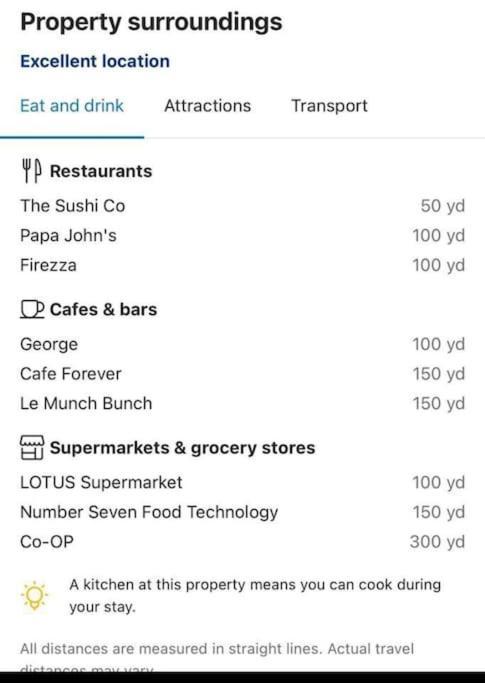Select Le Munch Bunch entry

pos(242,403)
